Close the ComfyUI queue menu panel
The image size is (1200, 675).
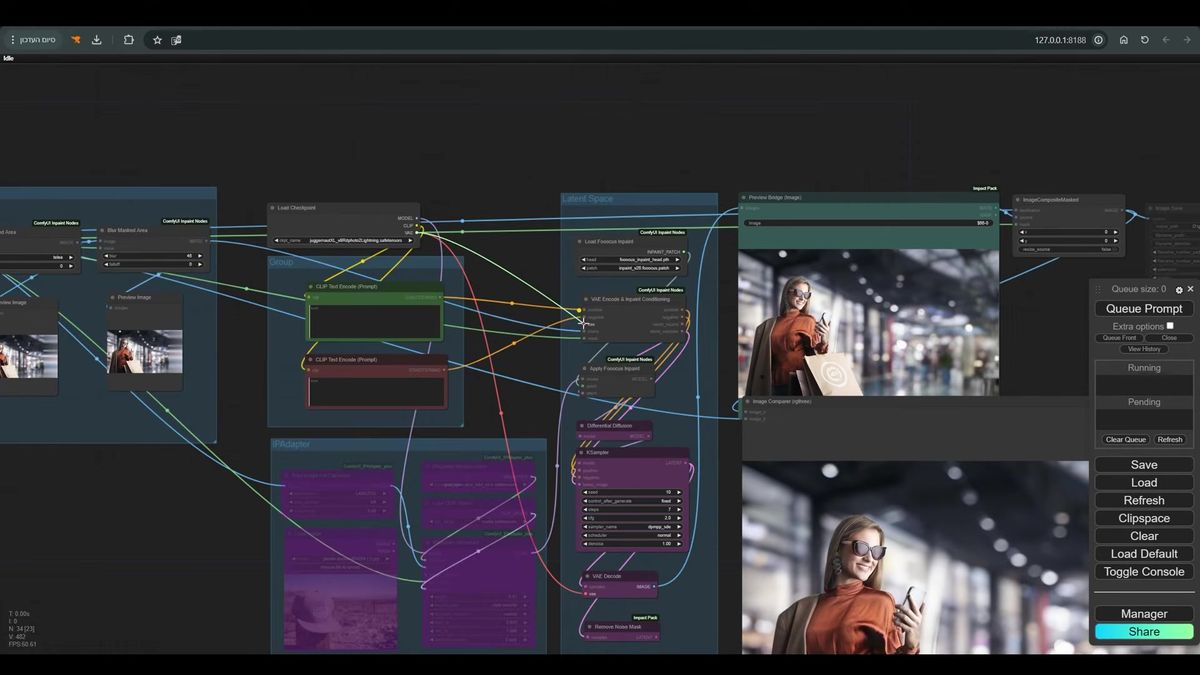pos(1190,289)
